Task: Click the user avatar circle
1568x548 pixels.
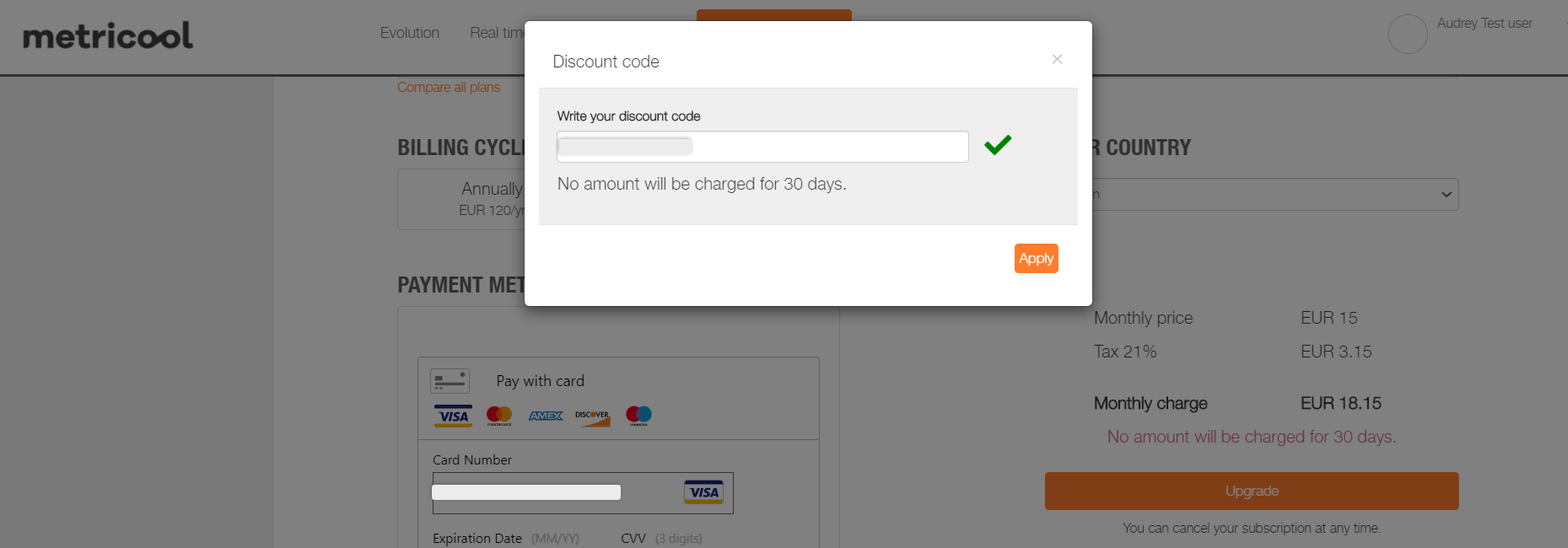Action: pyautogui.click(x=1407, y=35)
